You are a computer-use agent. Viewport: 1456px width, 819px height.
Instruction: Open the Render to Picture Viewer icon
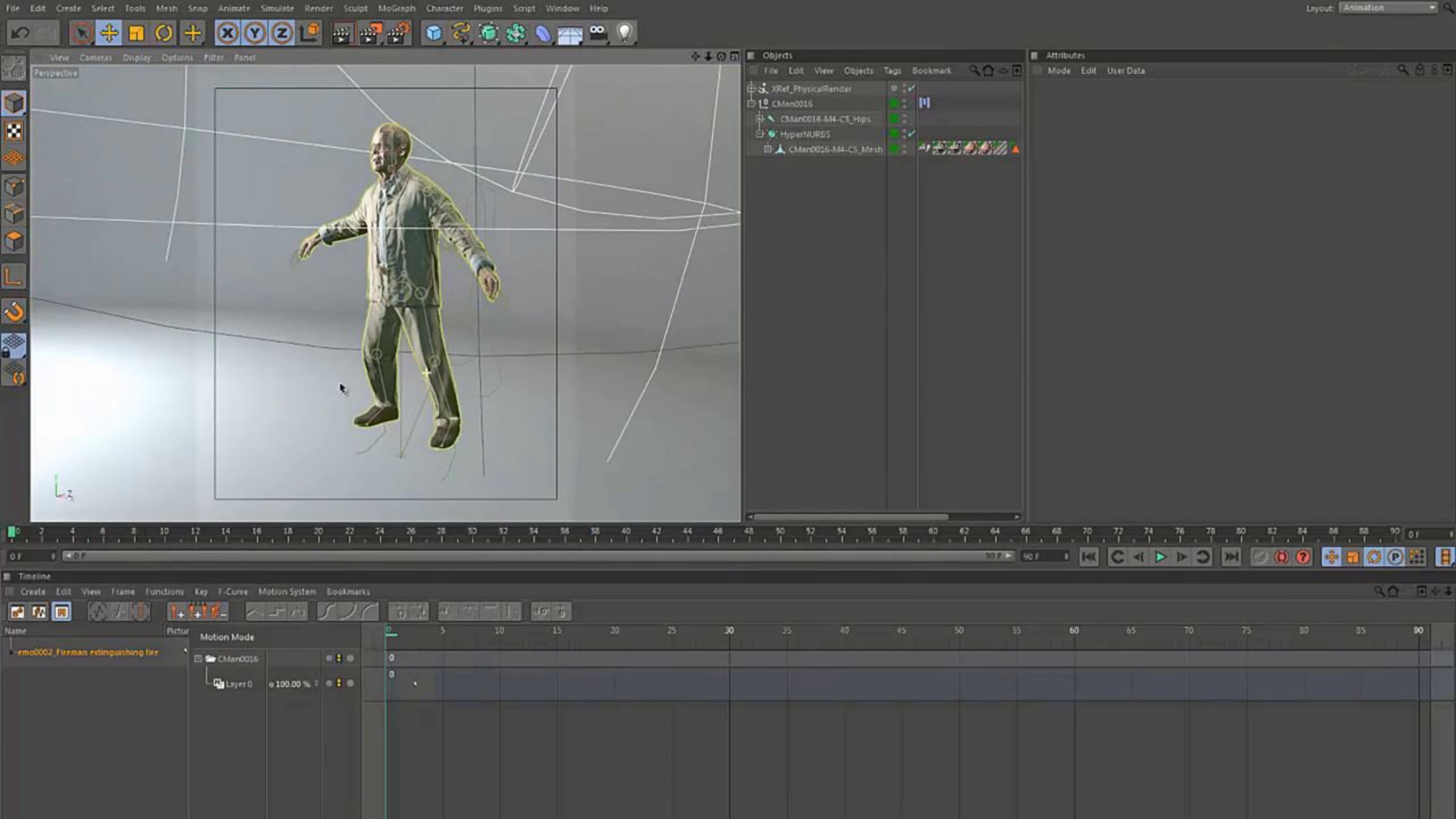369,33
